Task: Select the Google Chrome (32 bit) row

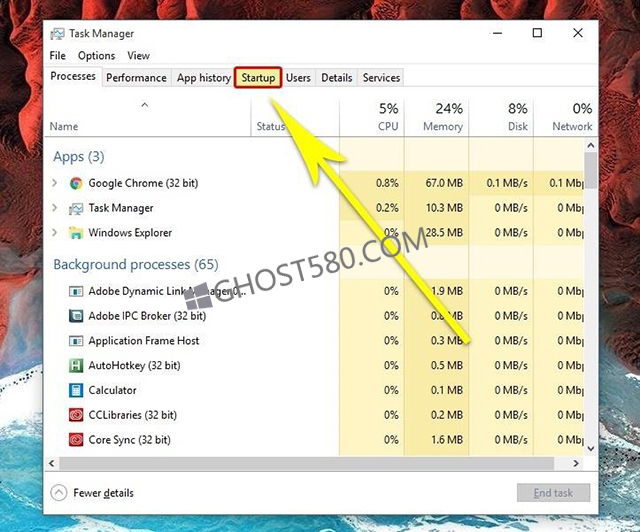Action: [314, 183]
